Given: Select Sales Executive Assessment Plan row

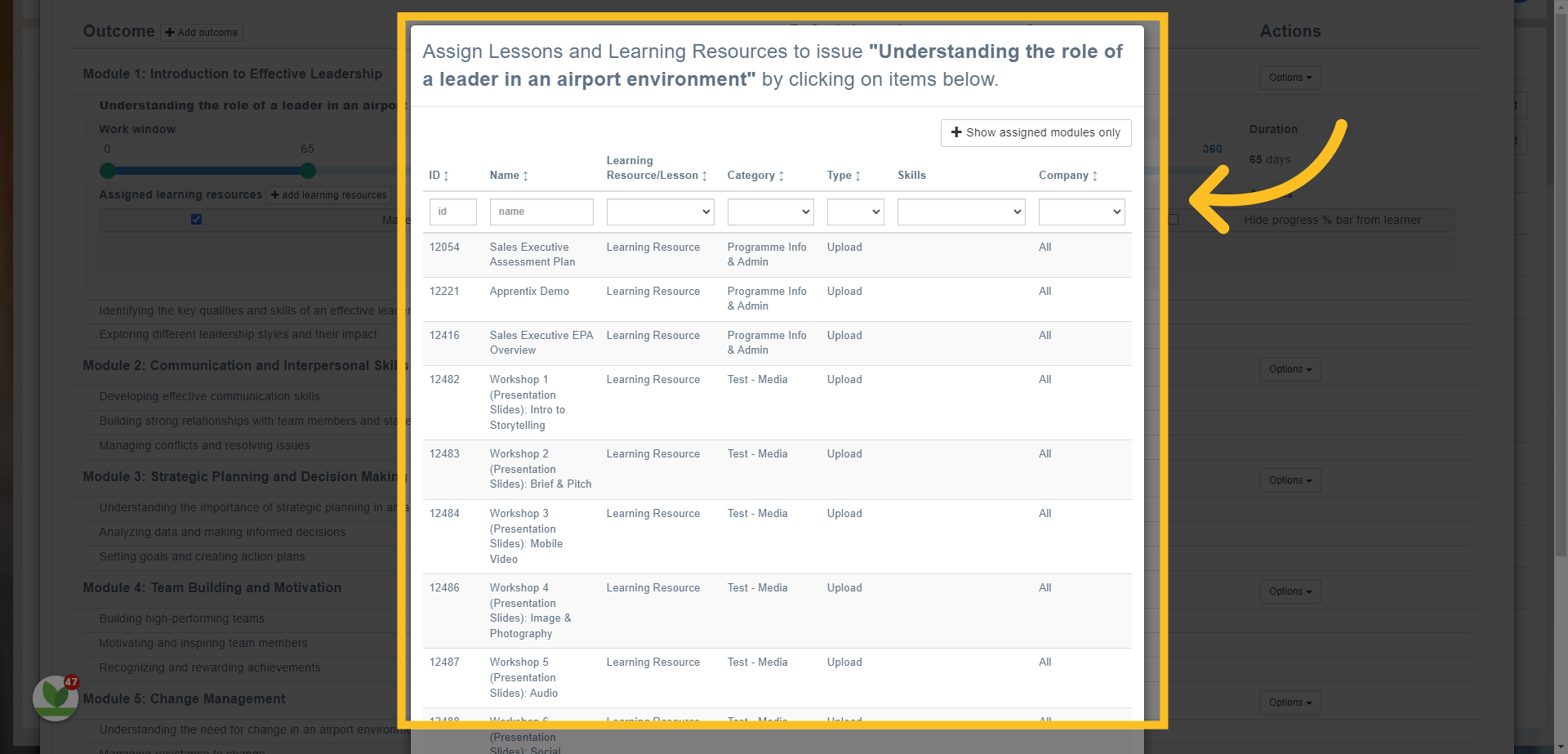Looking at the screenshot, I should coord(777,255).
